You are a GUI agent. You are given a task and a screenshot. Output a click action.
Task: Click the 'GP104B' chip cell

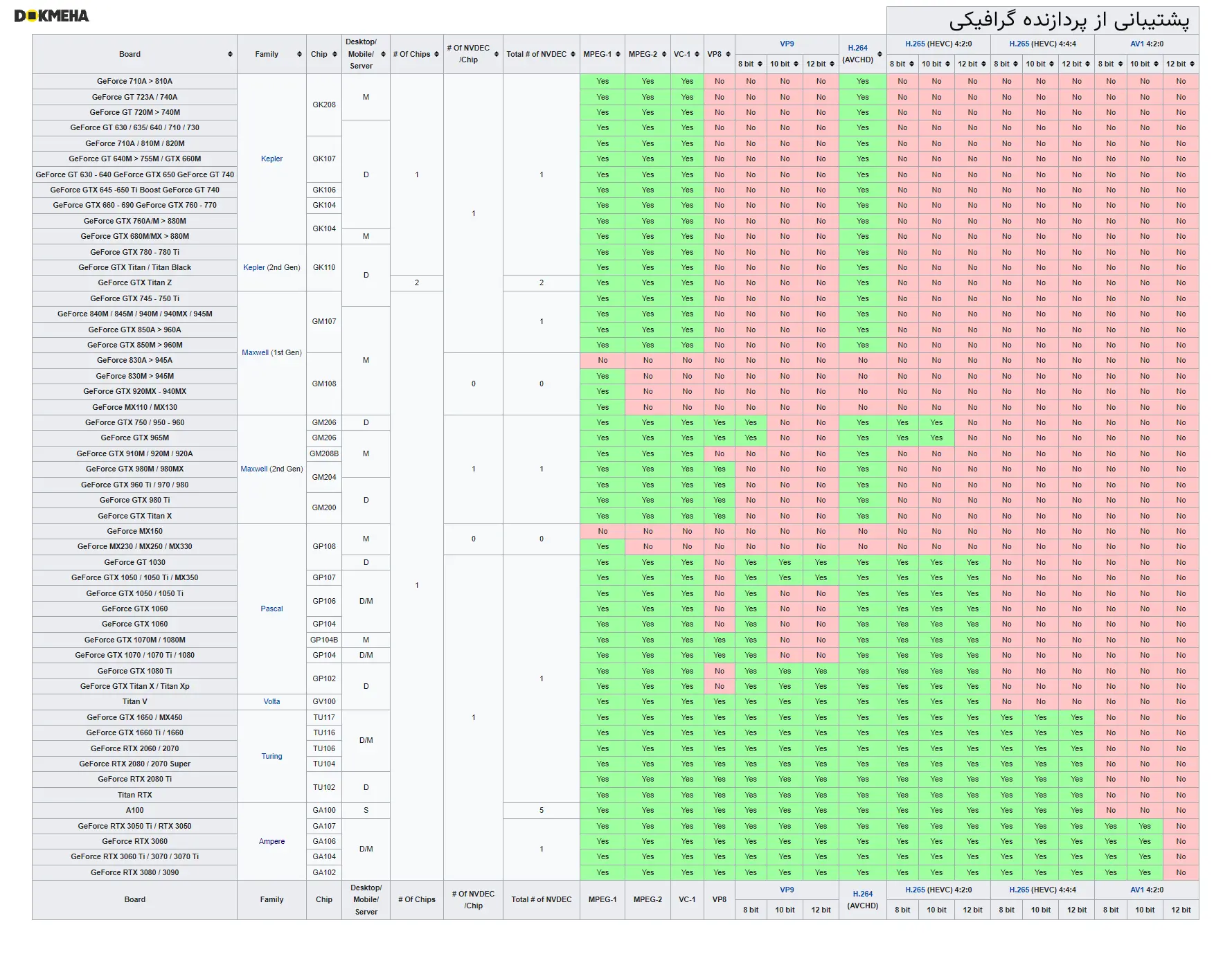(x=324, y=640)
